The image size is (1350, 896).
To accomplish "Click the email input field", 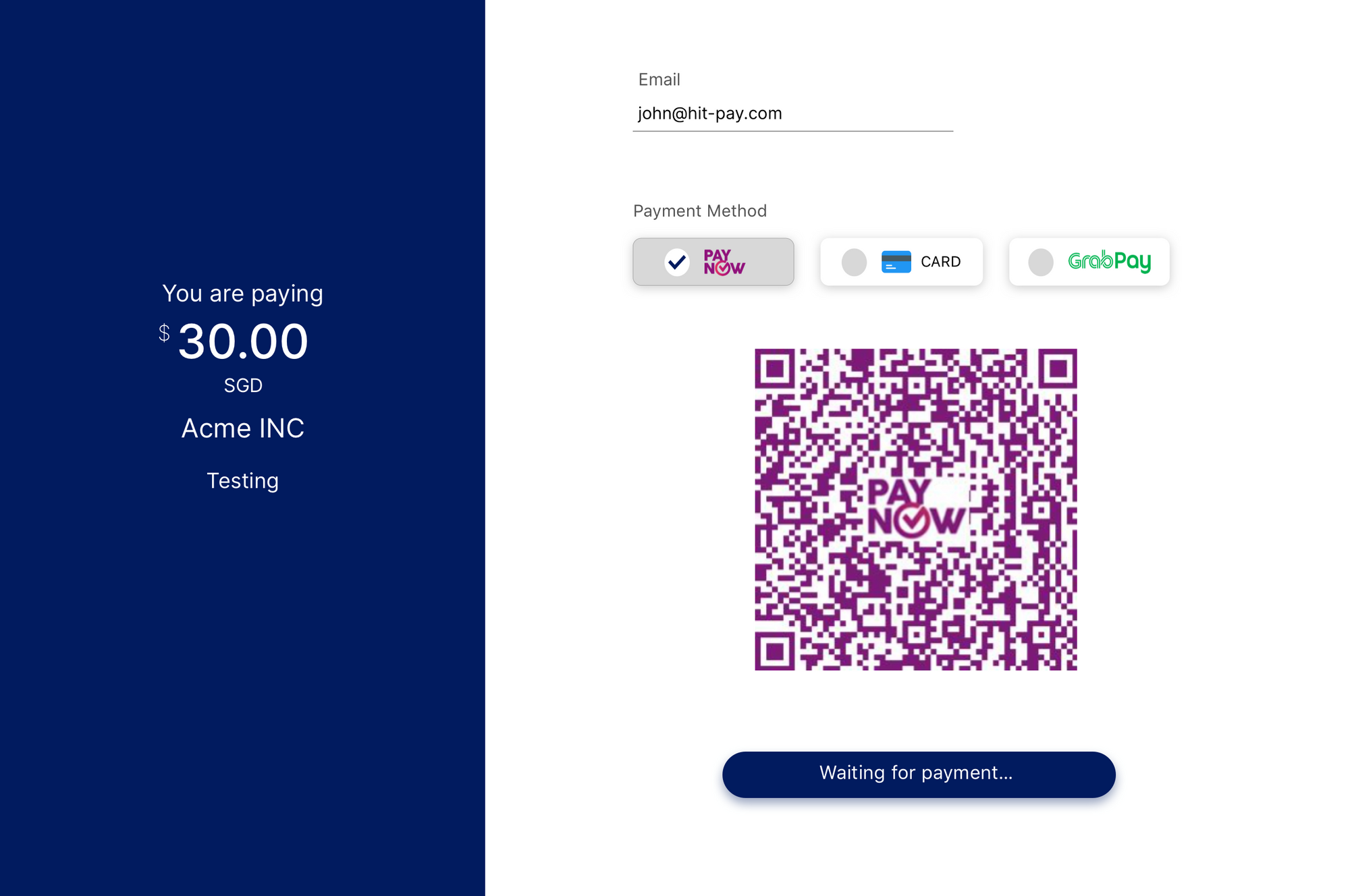I will (x=792, y=113).
